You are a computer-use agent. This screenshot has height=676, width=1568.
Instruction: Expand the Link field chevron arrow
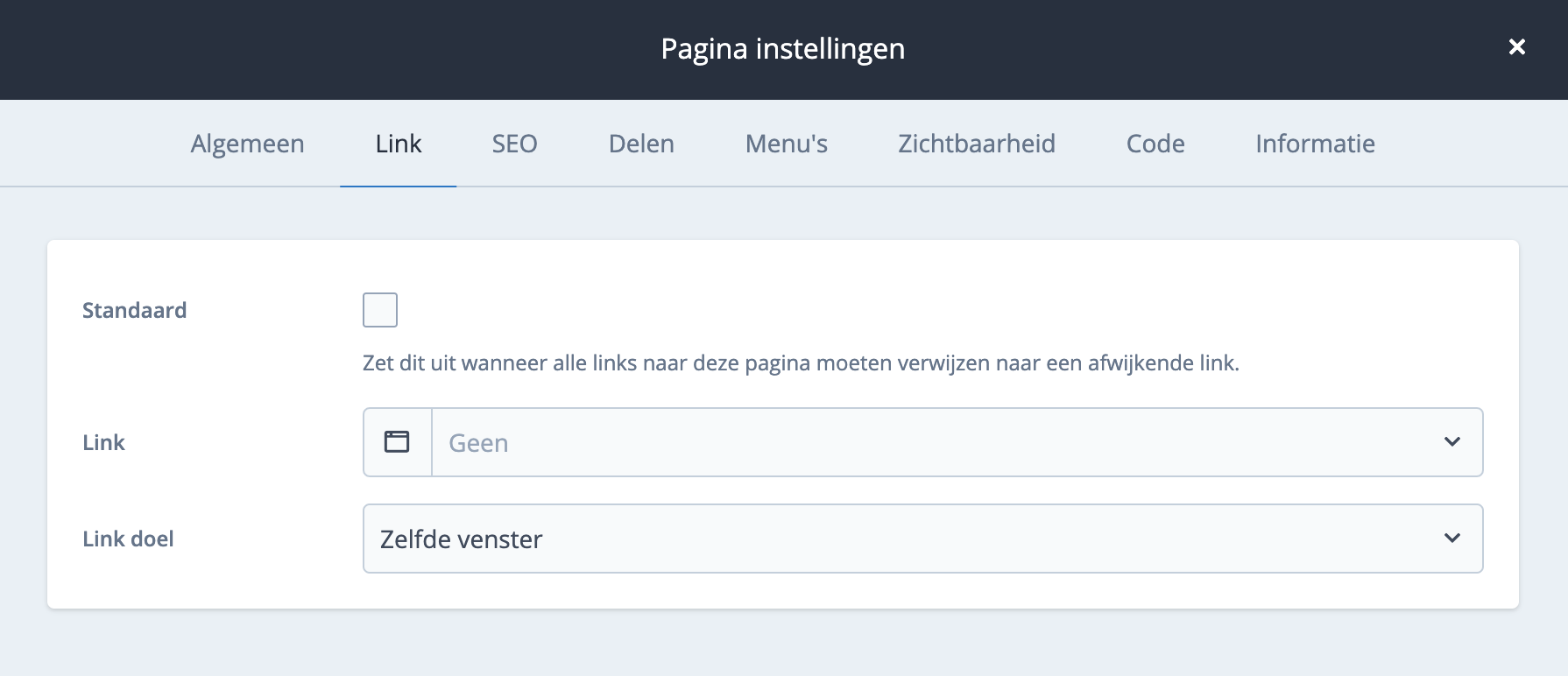tap(1451, 442)
